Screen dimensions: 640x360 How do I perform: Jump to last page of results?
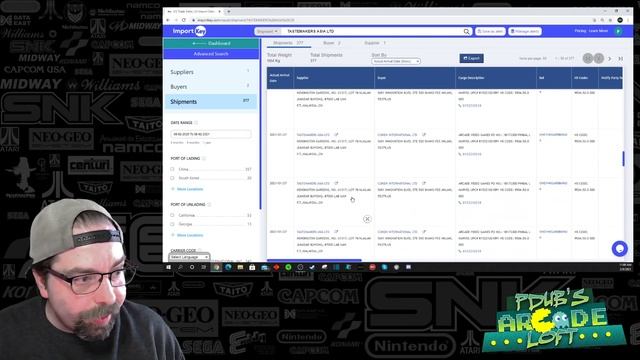click(620, 59)
